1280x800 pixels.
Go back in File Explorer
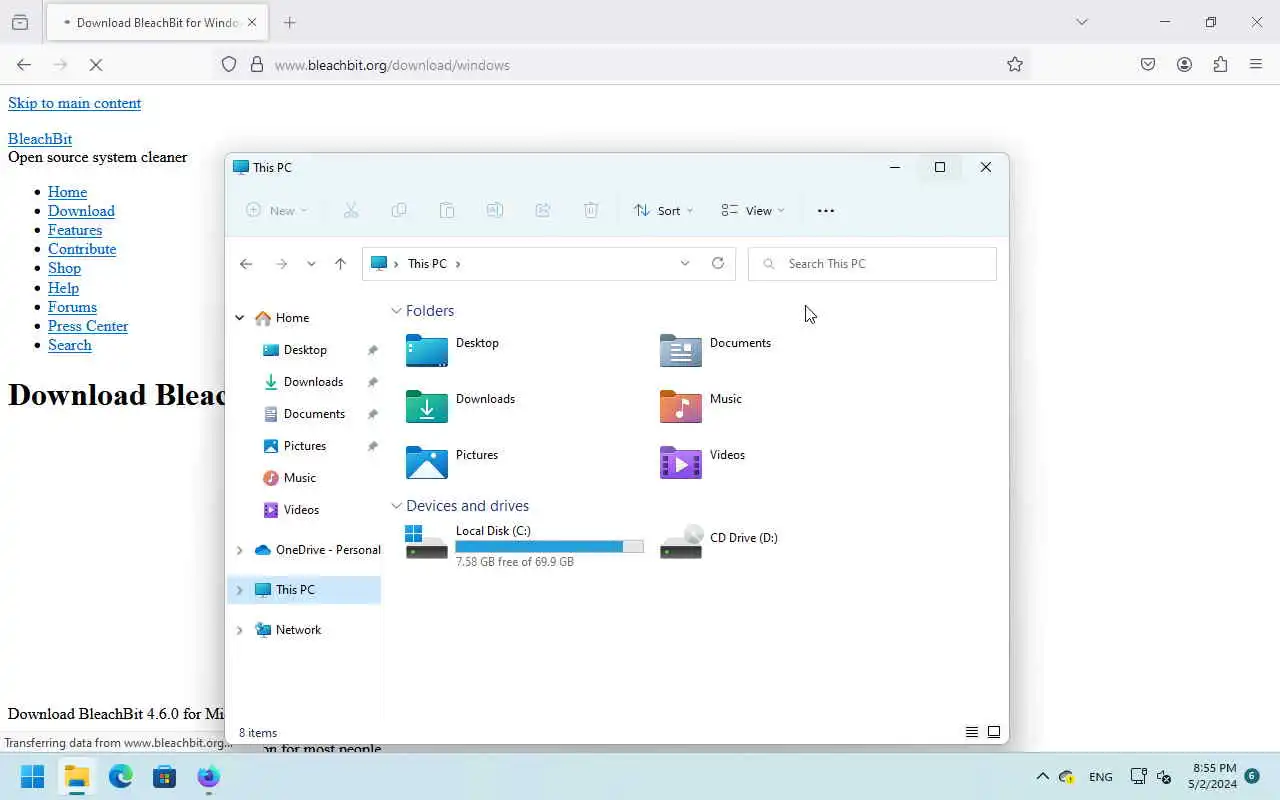coord(246,264)
